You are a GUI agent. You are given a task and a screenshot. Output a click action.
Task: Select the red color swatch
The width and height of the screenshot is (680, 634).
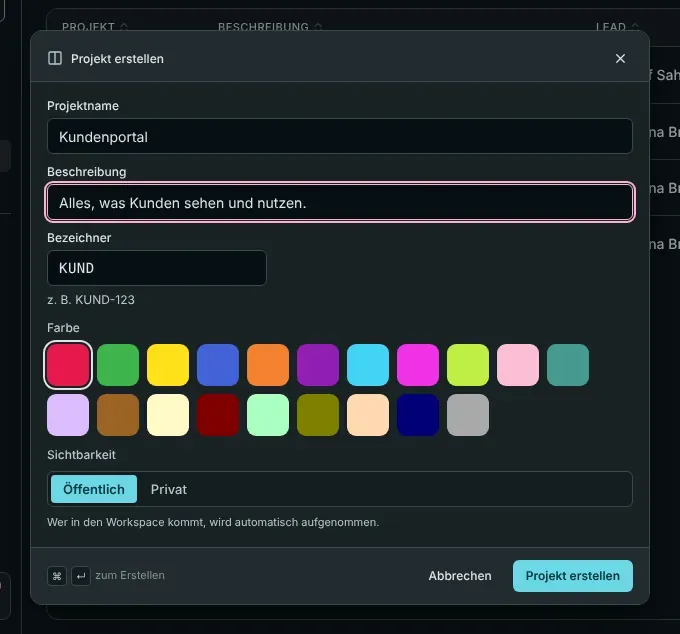tap(68, 365)
